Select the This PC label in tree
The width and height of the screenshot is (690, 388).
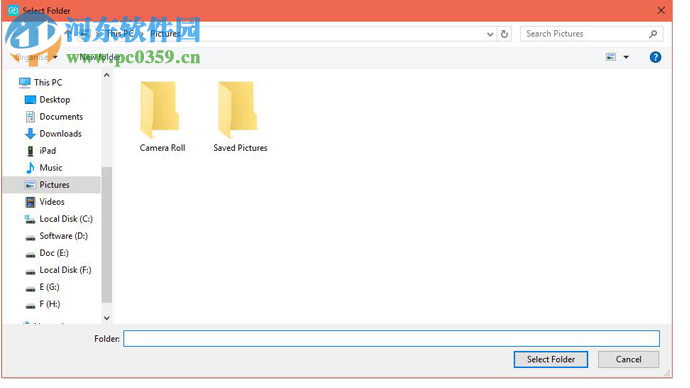(x=48, y=82)
